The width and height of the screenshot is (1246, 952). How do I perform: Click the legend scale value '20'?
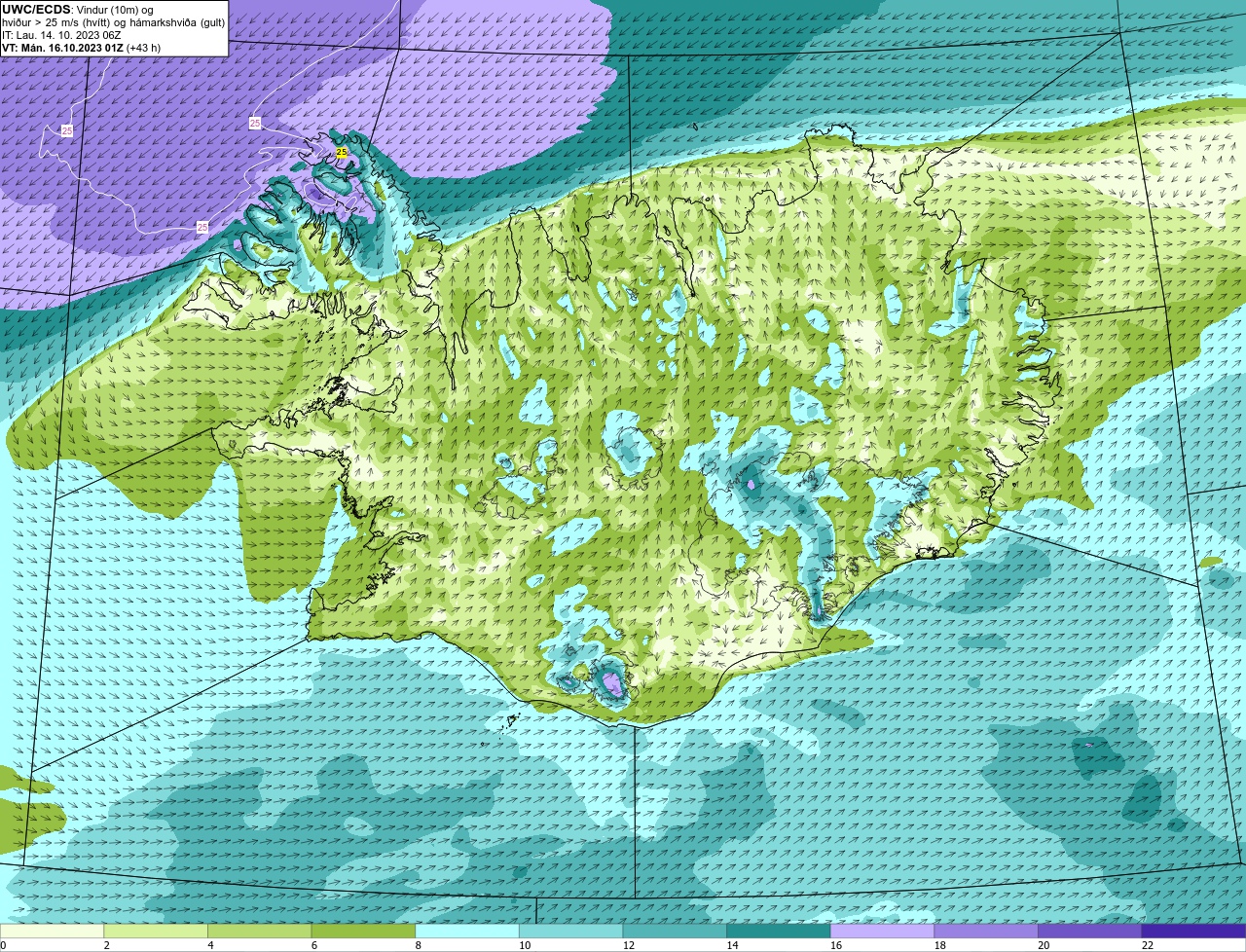tap(1044, 945)
